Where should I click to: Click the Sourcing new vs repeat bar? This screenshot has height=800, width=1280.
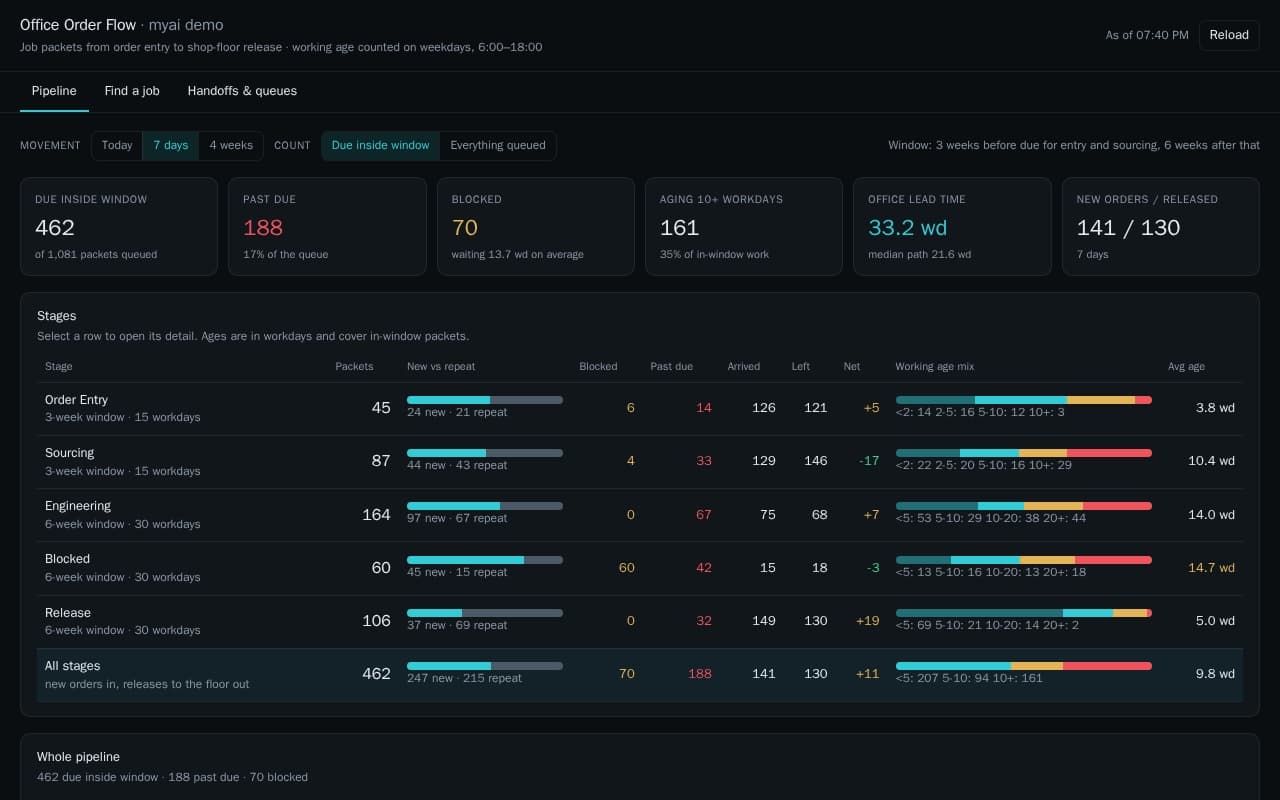click(485, 453)
